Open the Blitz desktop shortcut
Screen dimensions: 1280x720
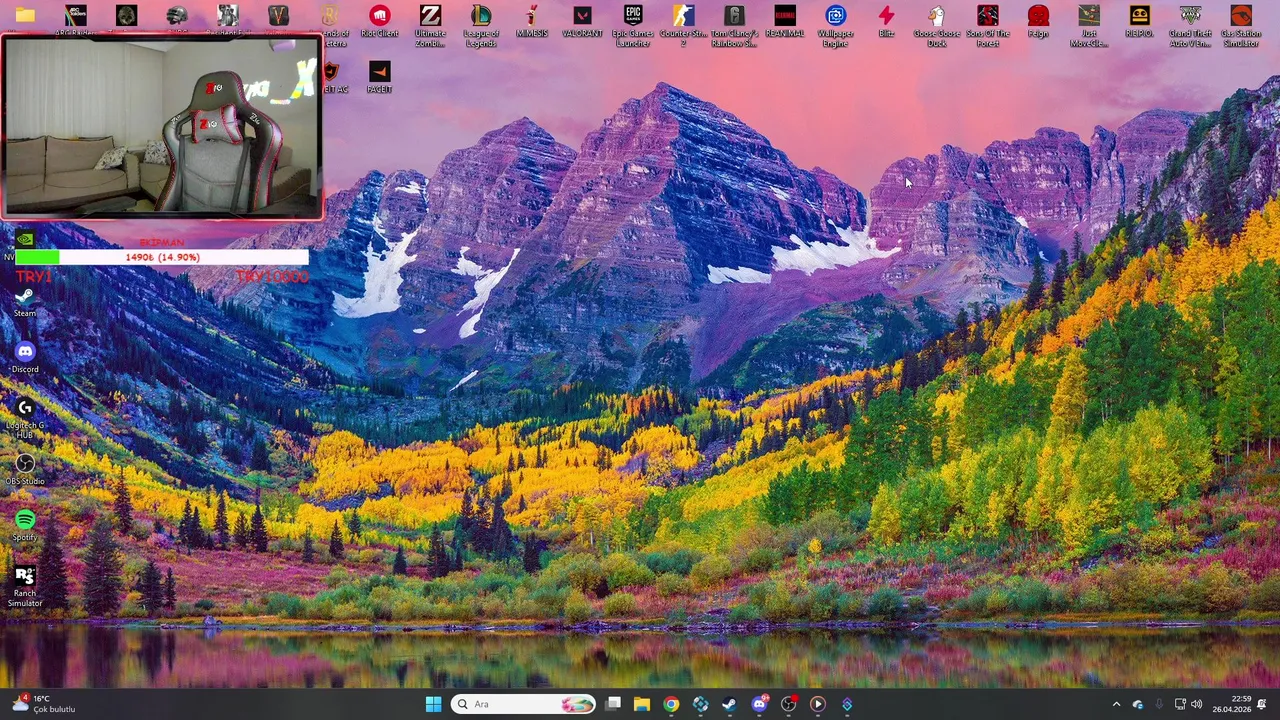point(886,22)
